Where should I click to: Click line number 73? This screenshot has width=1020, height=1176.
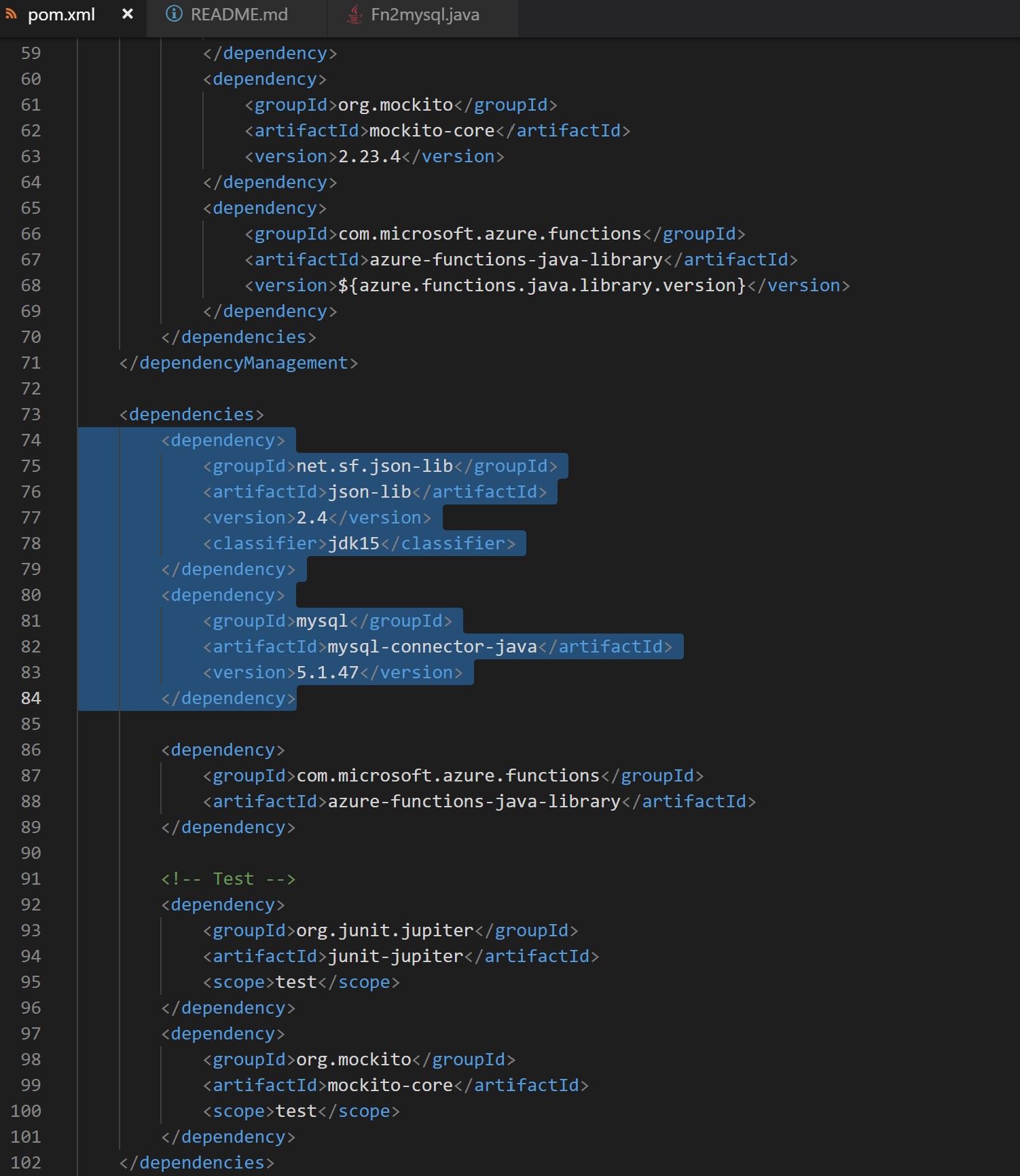pos(31,414)
